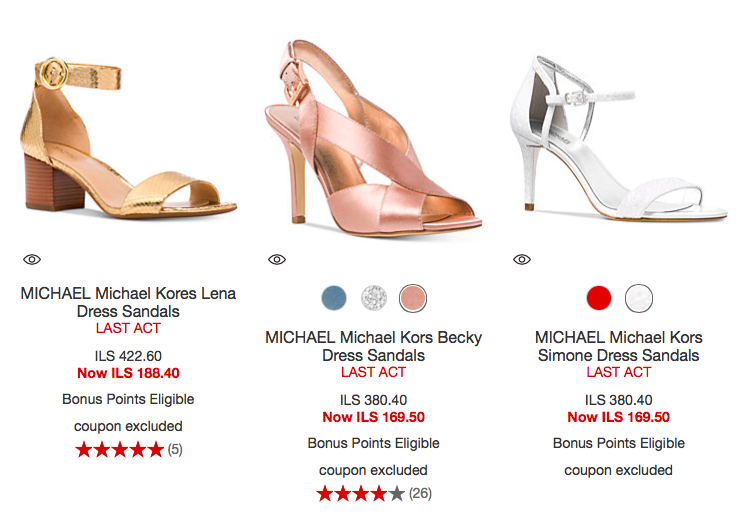
Task: Choose white color swatch for Simone sandals
Action: [x=638, y=297]
